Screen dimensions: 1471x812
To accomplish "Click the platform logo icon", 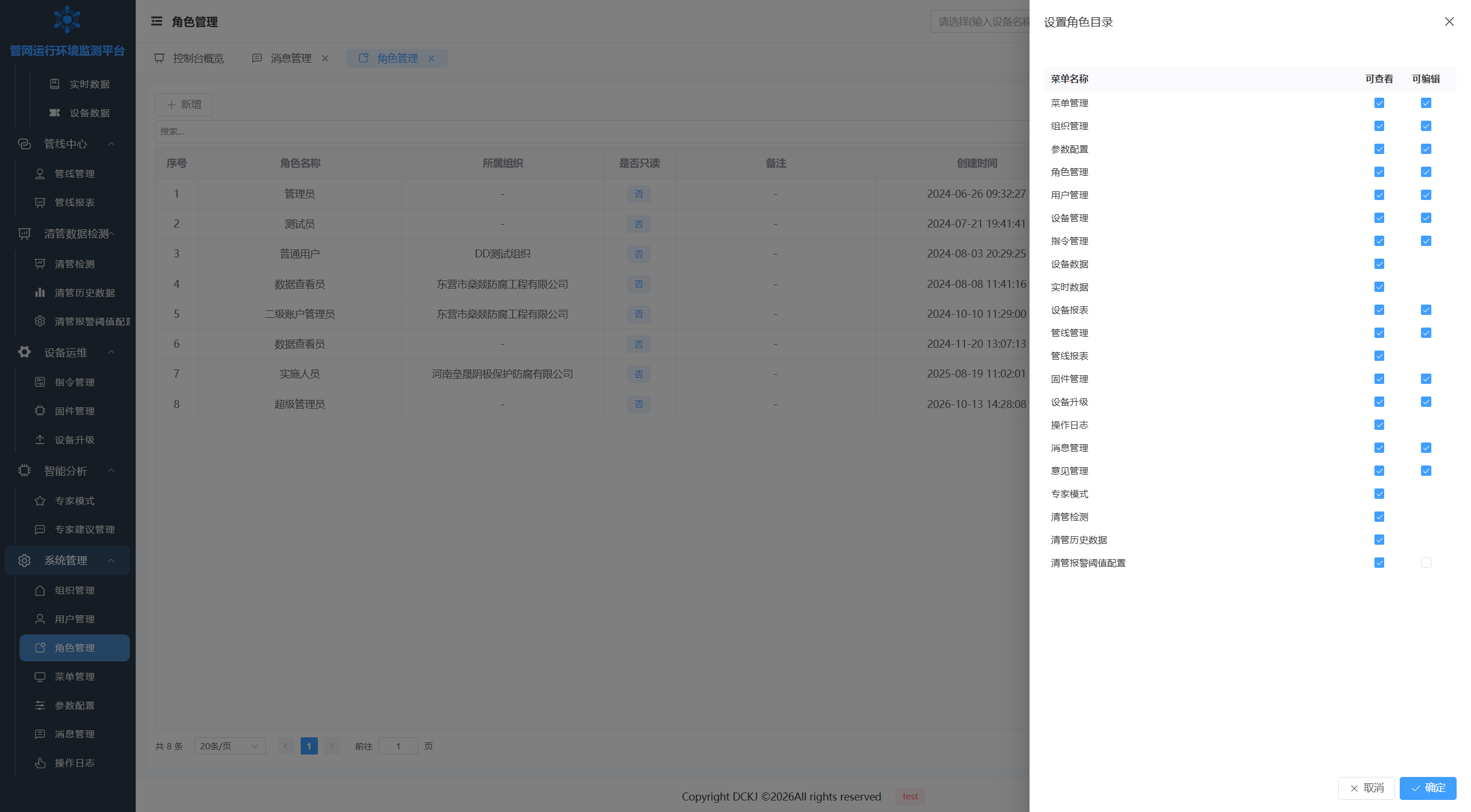I will click(x=67, y=20).
